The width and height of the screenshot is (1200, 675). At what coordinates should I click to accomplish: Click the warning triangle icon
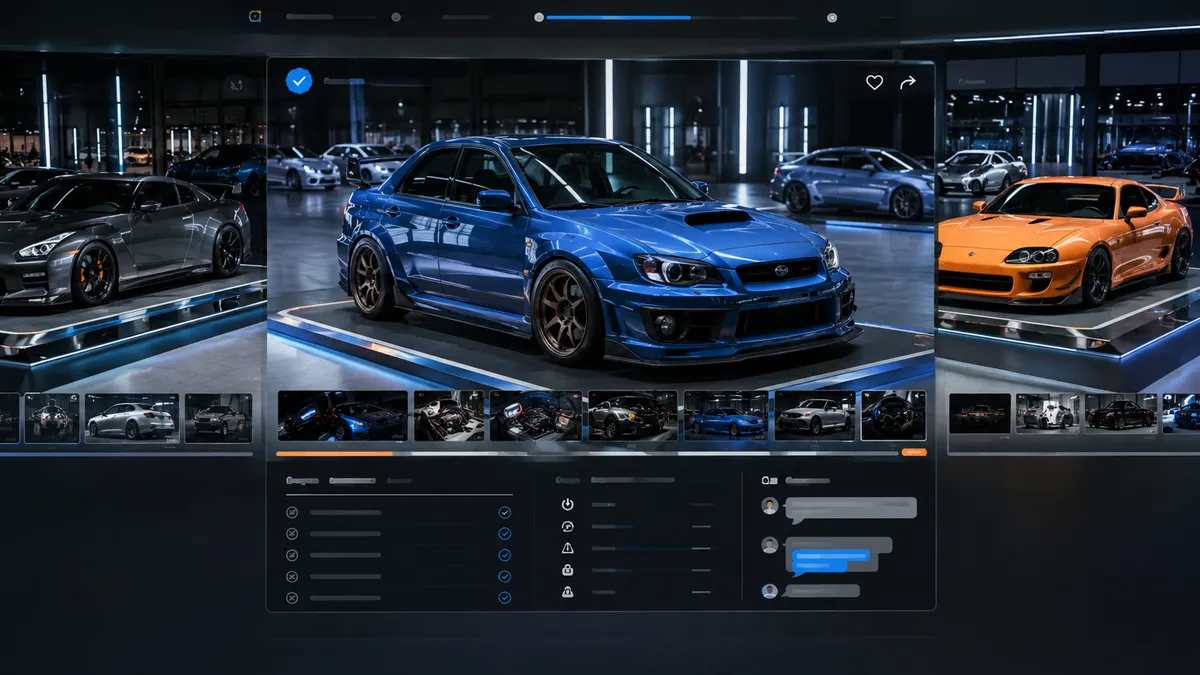pos(568,548)
